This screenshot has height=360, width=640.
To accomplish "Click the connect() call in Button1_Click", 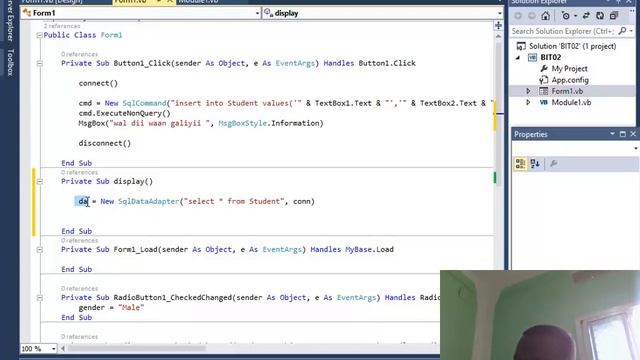I will pos(98,83).
